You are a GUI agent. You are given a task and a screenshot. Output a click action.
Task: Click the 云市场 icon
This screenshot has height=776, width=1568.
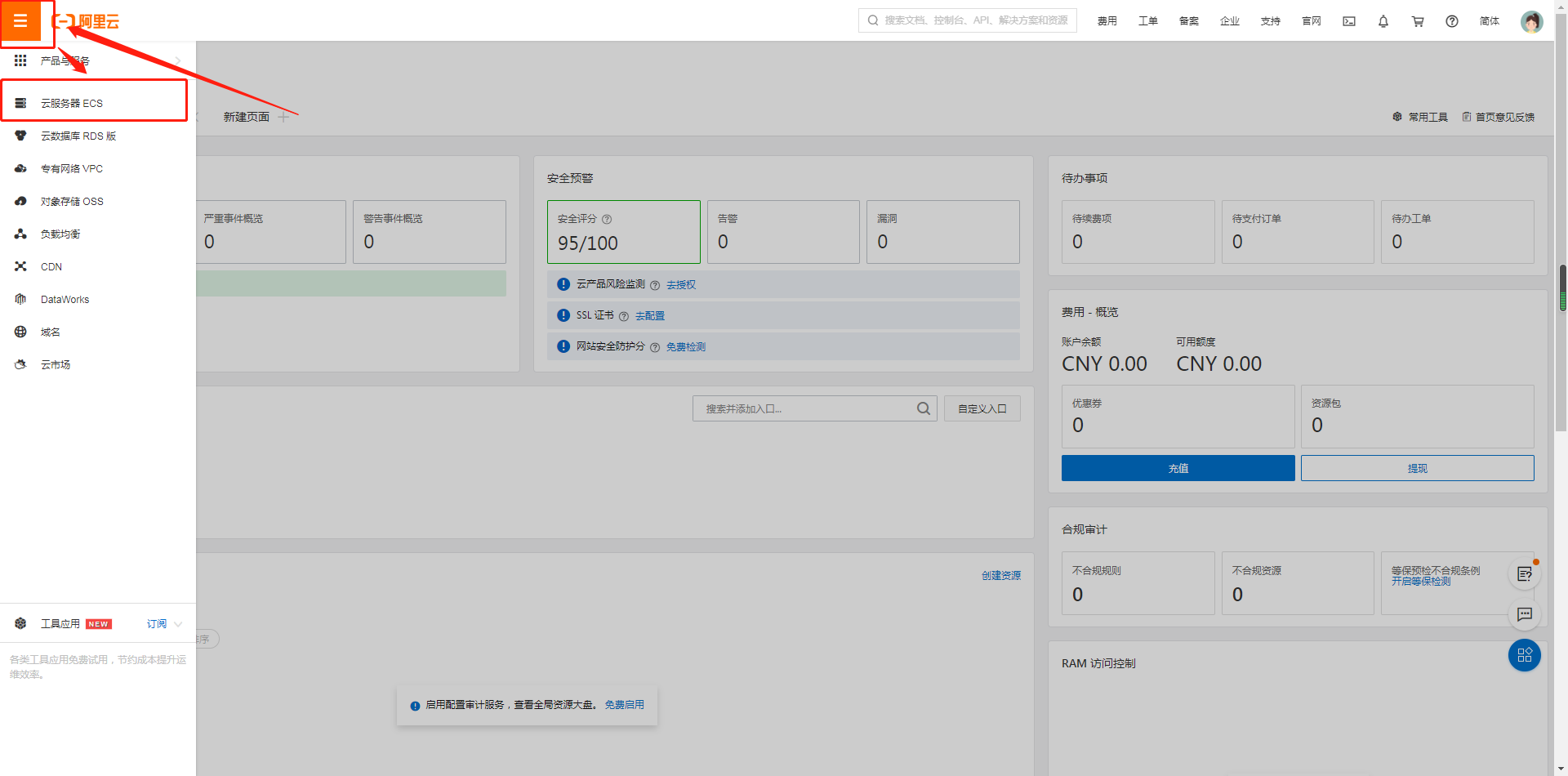tap(21, 364)
